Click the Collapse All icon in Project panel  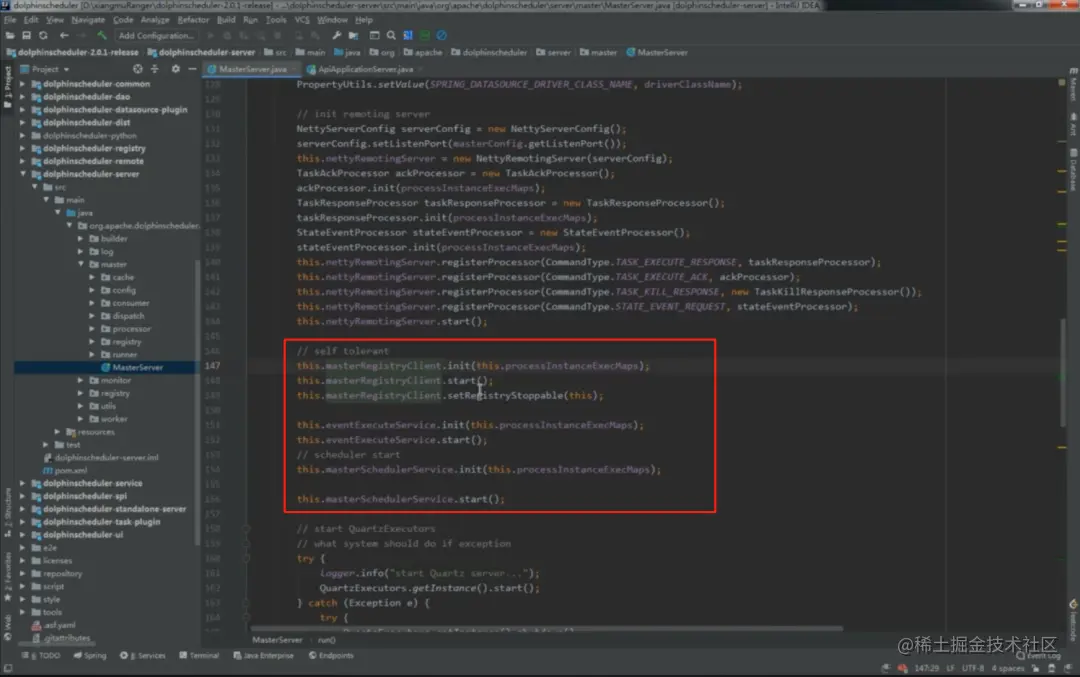tap(154, 69)
